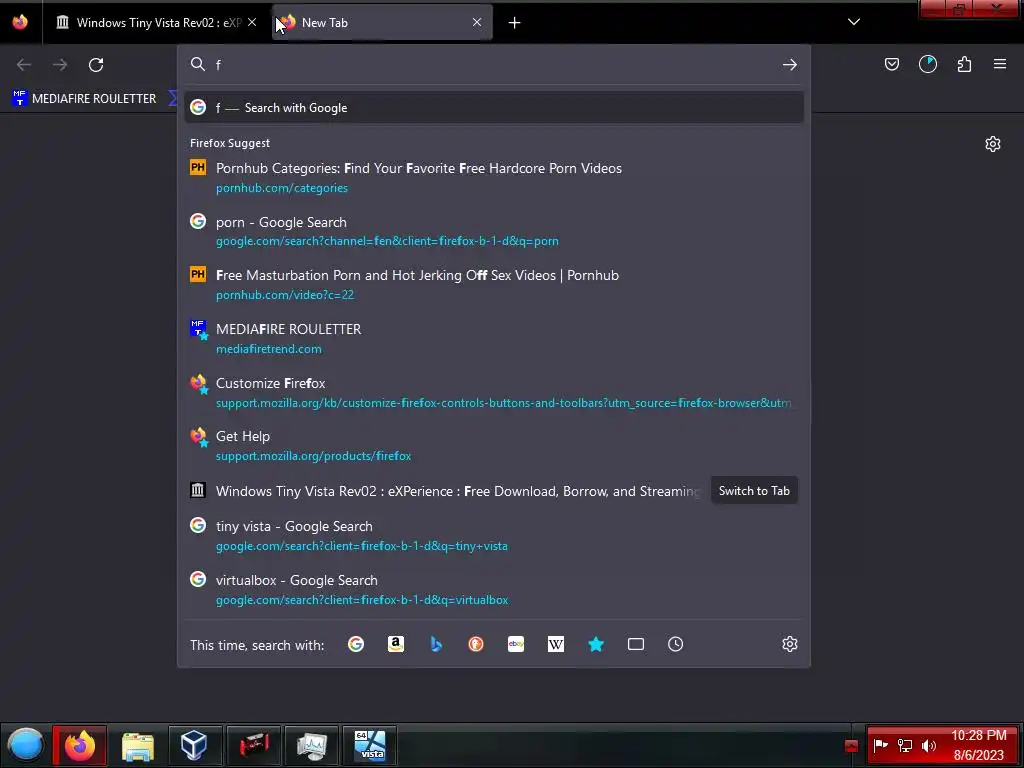1024x768 pixels.
Task: Select 'f — Search with Google' suggestion
Action: point(494,108)
